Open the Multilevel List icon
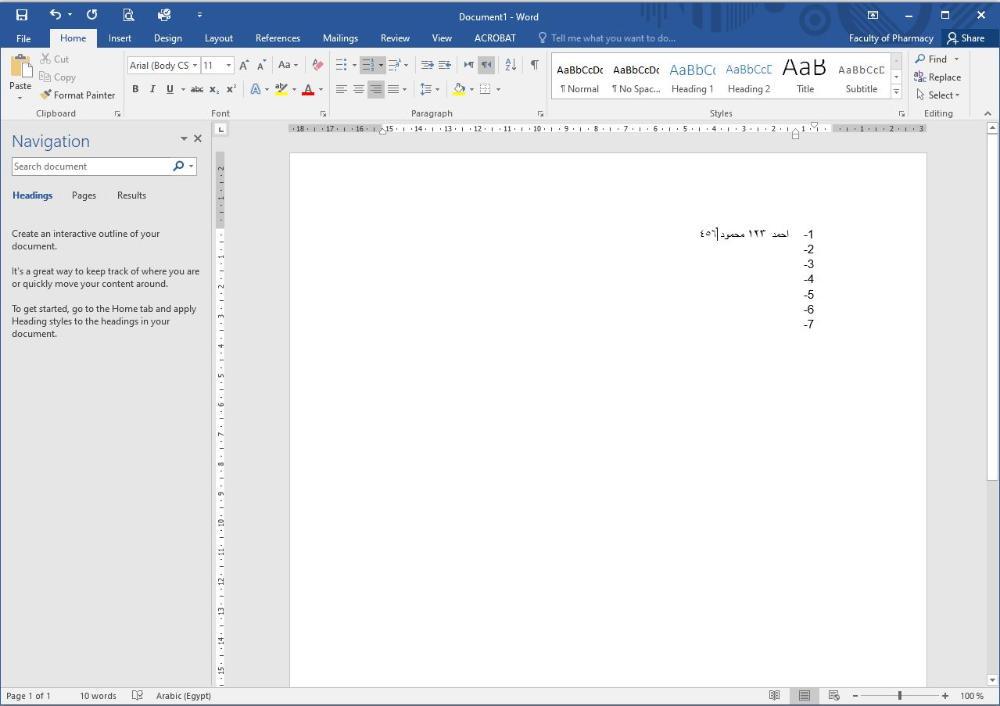The image size is (1000, 706). 394,65
